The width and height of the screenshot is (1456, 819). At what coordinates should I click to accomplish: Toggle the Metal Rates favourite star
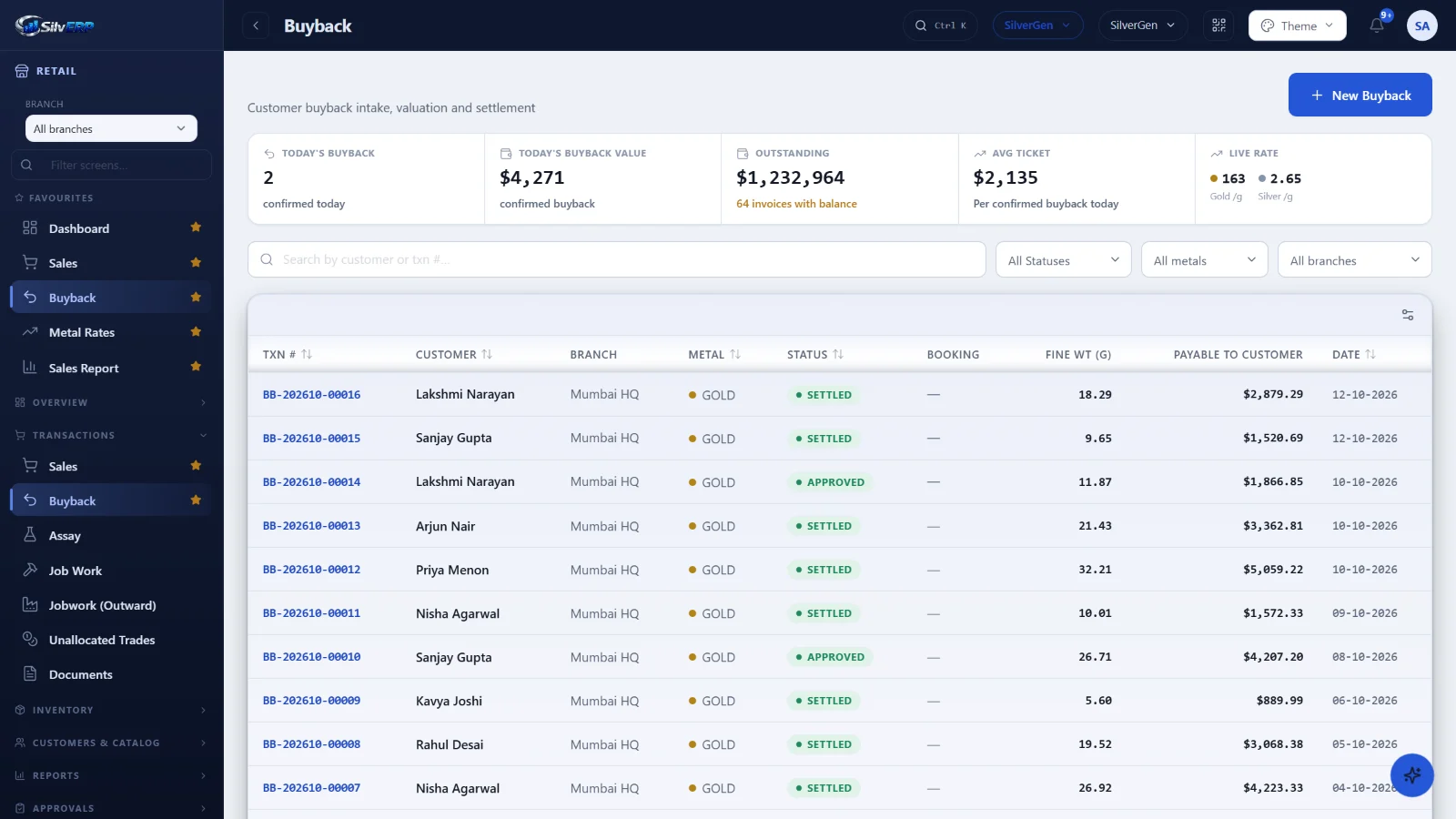[196, 332]
